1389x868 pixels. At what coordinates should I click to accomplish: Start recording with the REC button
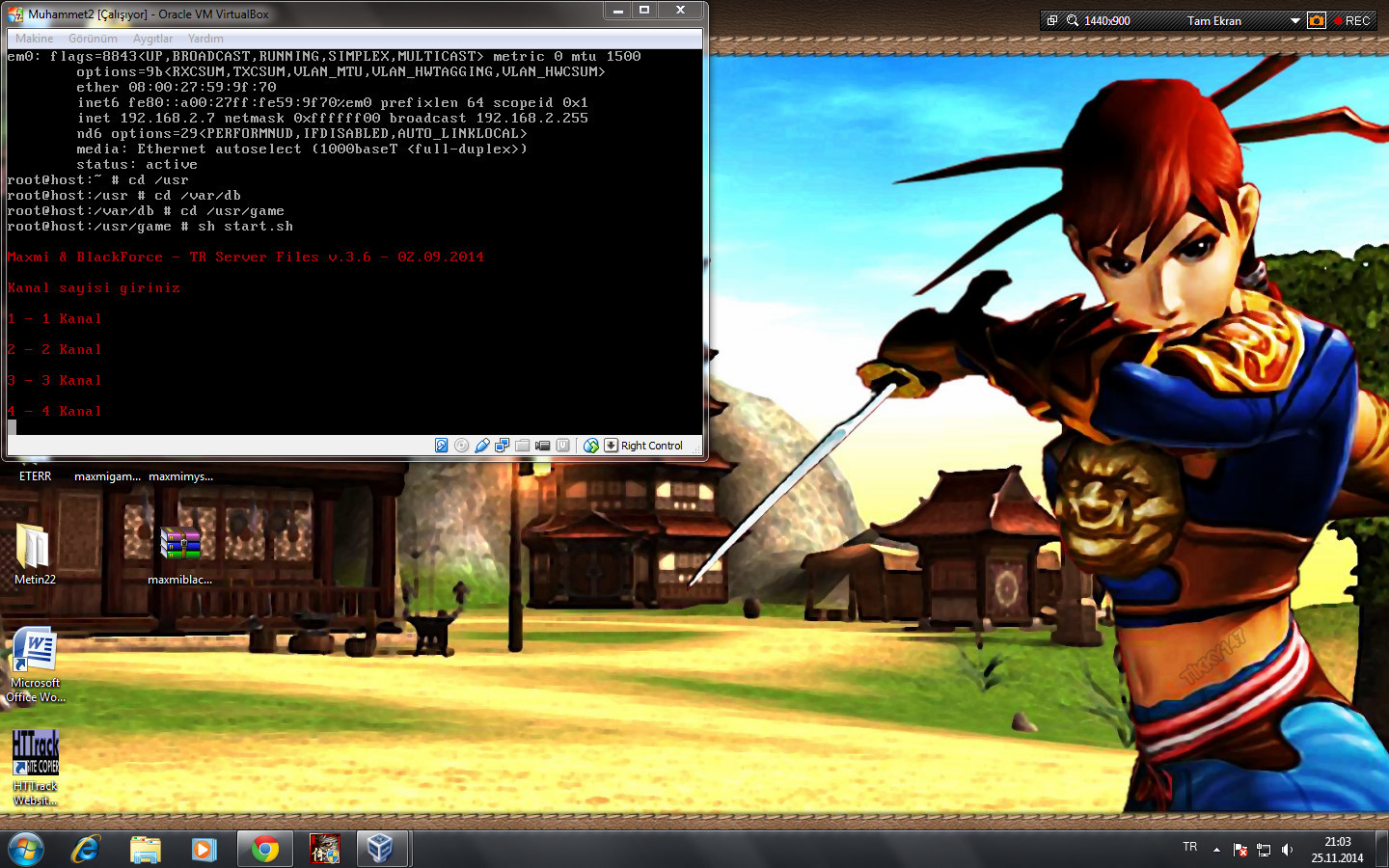(1352, 20)
